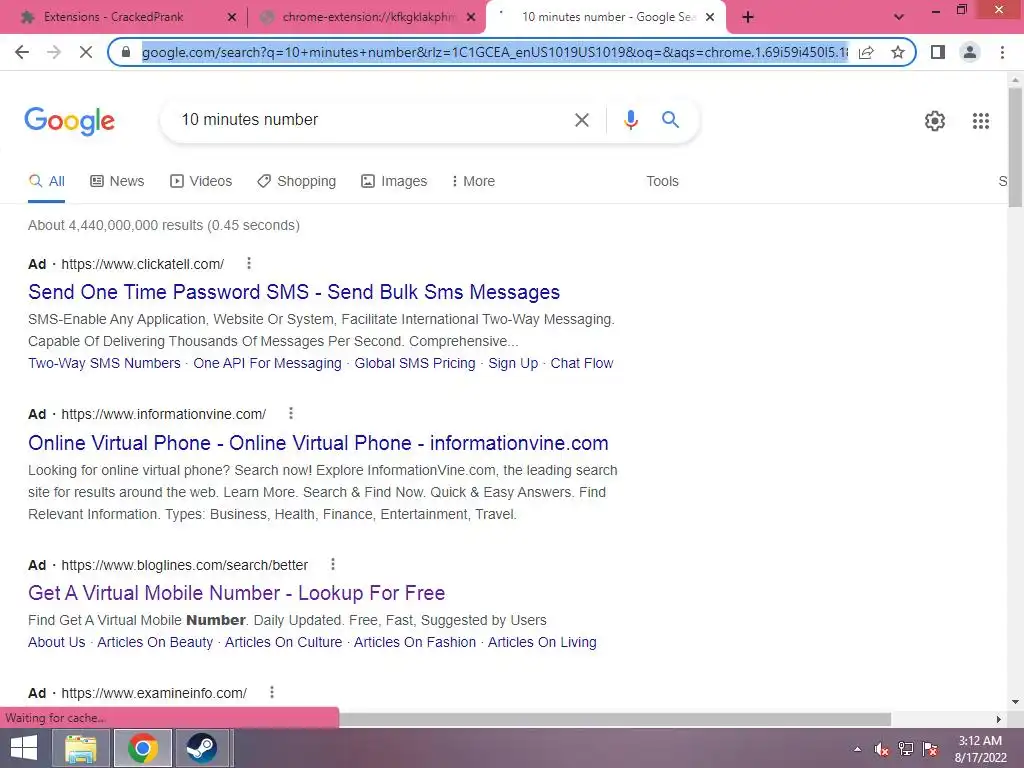
Task: Open Steam from taskbar
Action: (x=201, y=748)
